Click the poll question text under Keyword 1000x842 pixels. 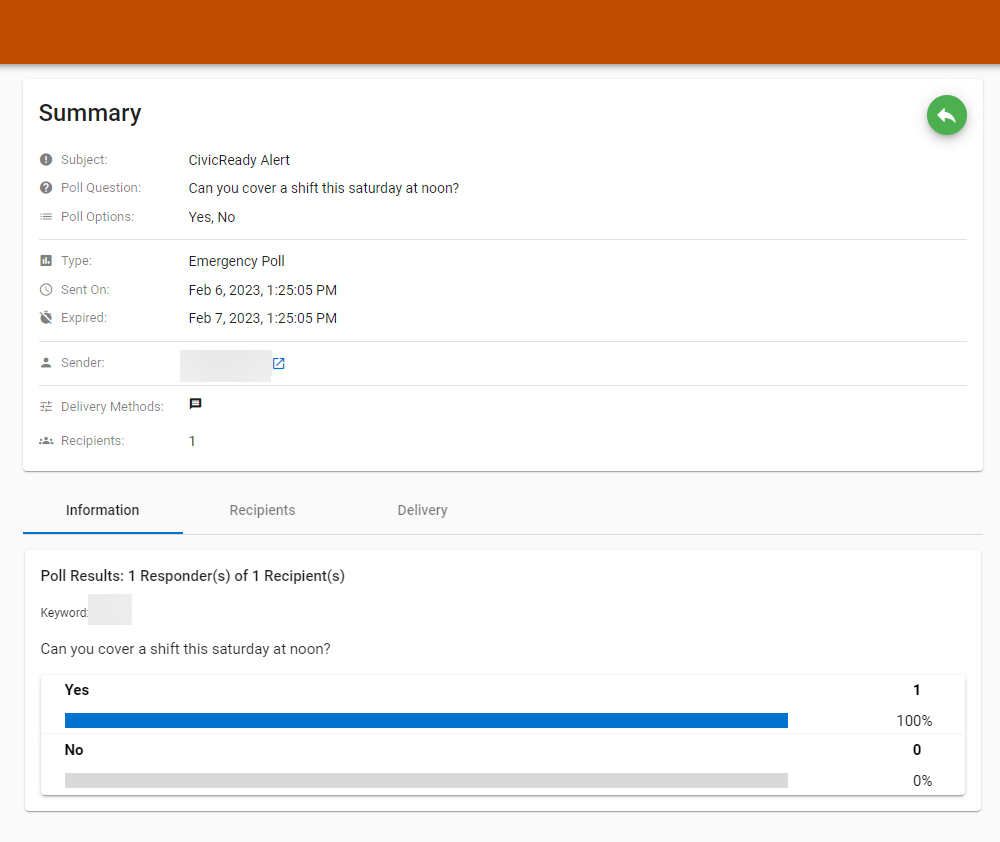pyautogui.click(x=186, y=649)
